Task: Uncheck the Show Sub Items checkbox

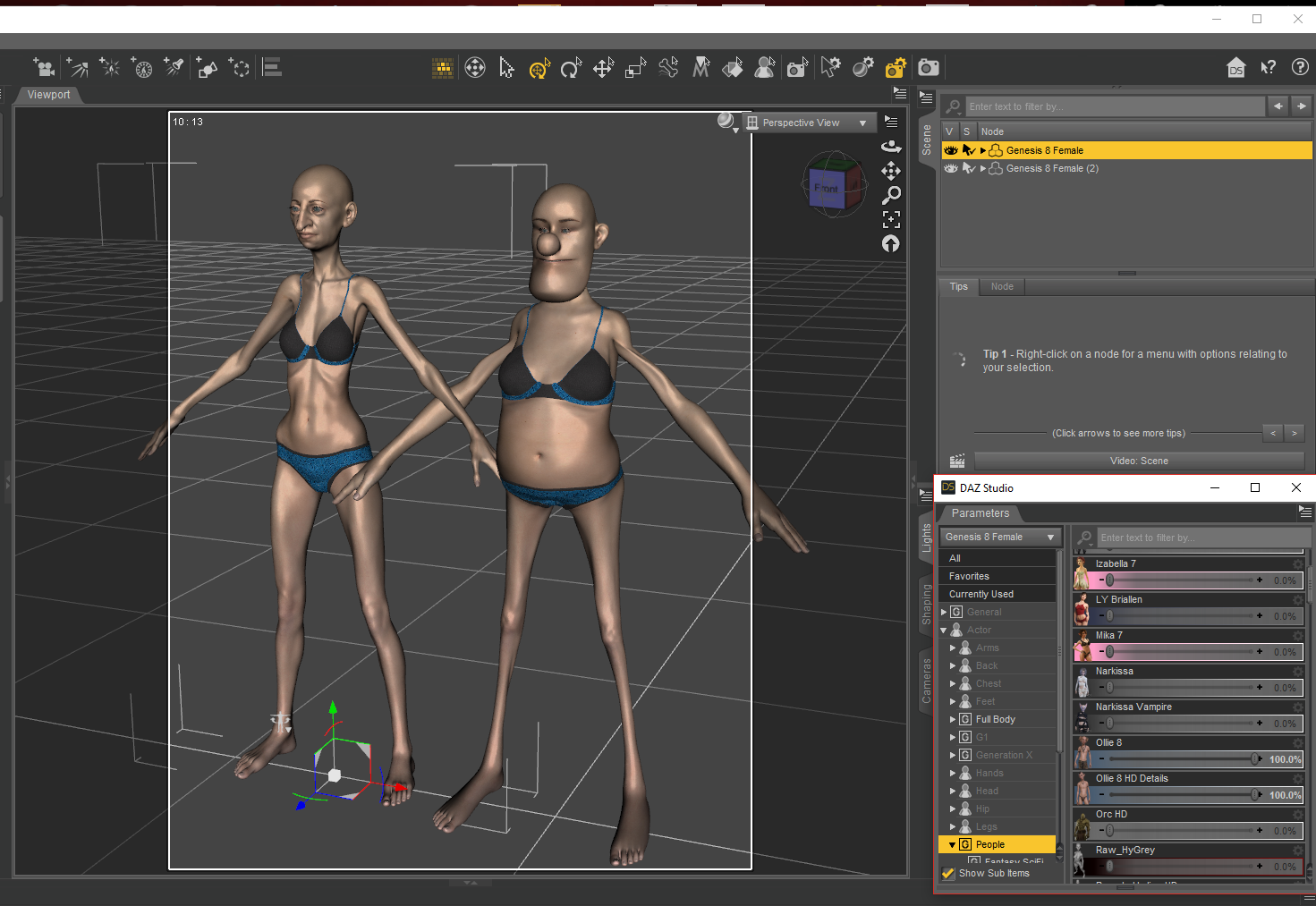Action: [948, 874]
